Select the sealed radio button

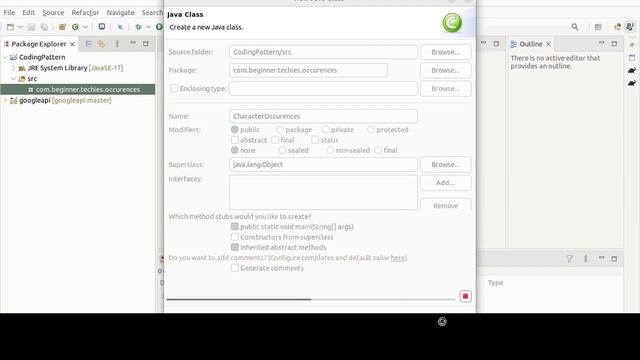tap(282, 150)
